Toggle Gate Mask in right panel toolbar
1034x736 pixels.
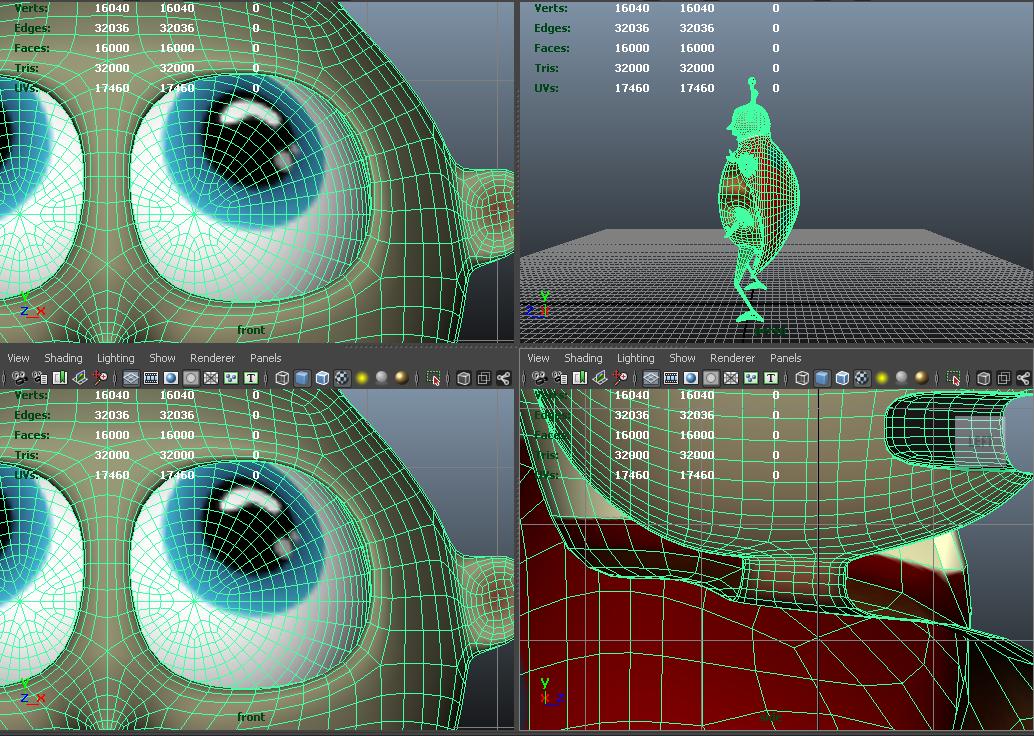coord(710,378)
